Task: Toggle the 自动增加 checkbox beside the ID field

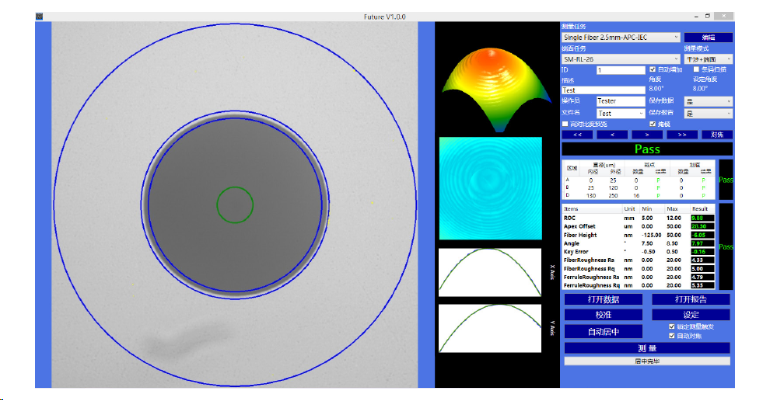Action: [x=652, y=69]
